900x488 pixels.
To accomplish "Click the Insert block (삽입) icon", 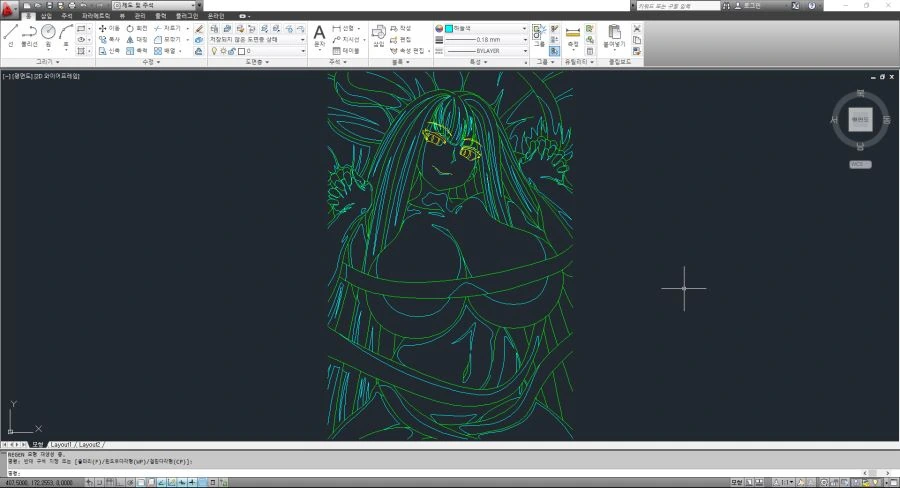I will click(x=378, y=36).
